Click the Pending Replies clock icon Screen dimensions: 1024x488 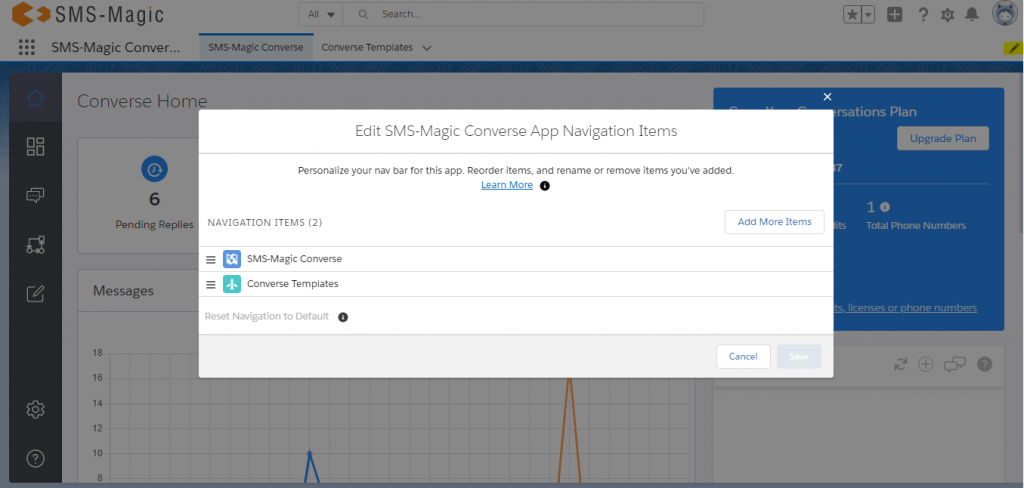[155, 169]
